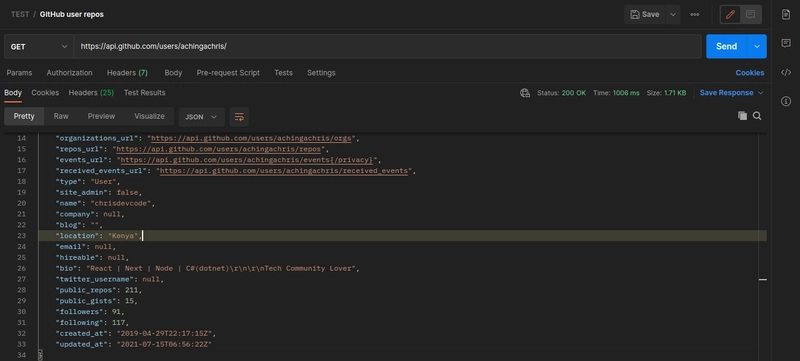Open the JSON format dropdown
This screenshot has height=361, width=800.
(x=201, y=117)
